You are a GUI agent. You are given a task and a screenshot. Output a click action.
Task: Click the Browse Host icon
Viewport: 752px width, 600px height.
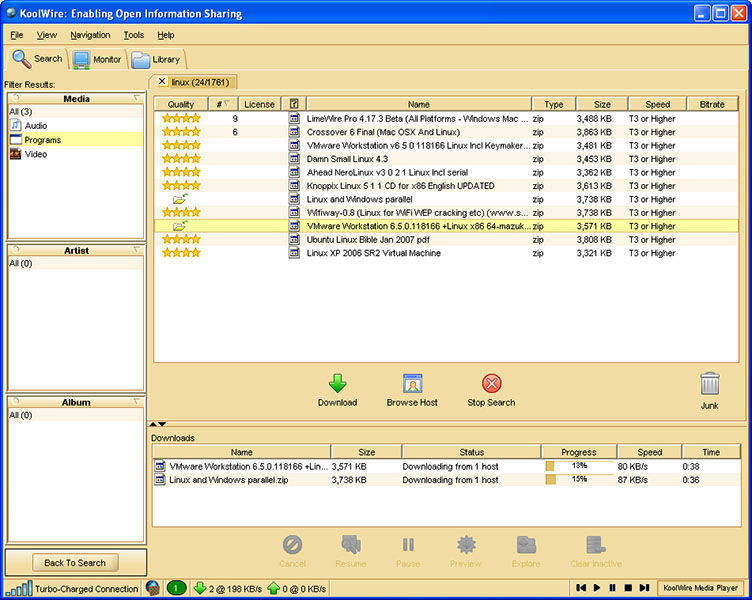tap(412, 384)
